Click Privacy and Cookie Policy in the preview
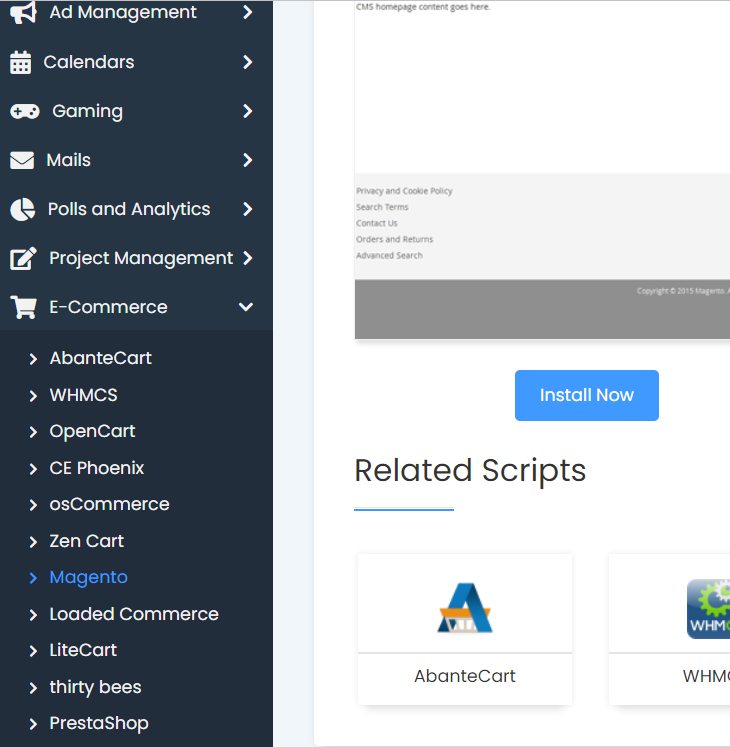 tap(404, 191)
